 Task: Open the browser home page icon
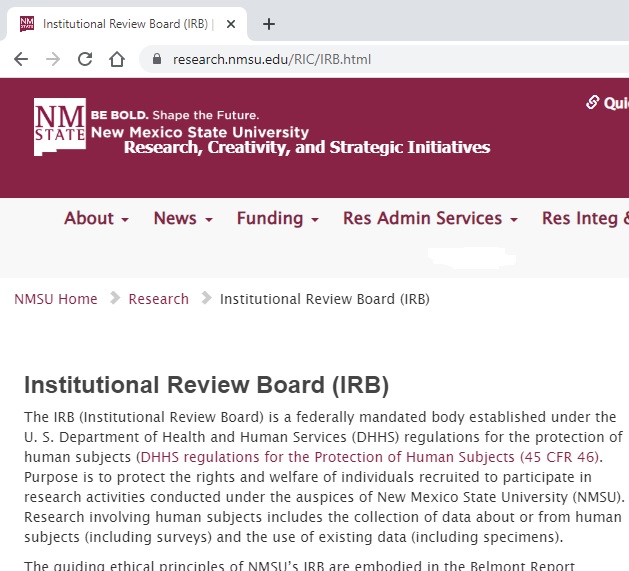(117, 59)
